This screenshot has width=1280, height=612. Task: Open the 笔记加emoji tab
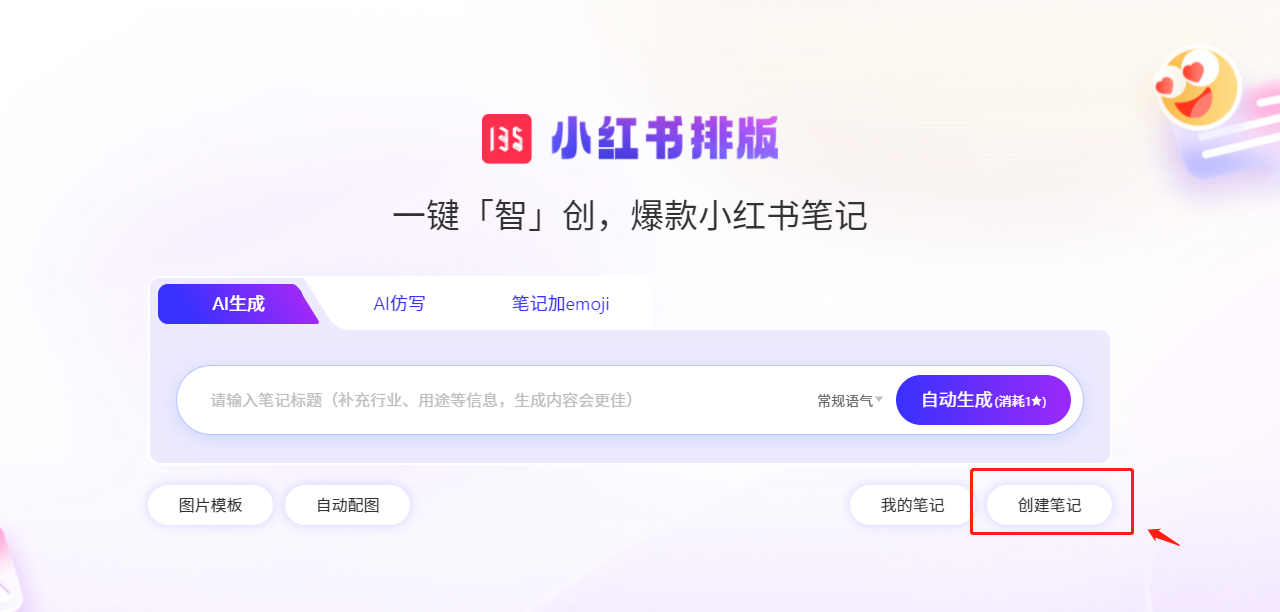tap(560, 304)
